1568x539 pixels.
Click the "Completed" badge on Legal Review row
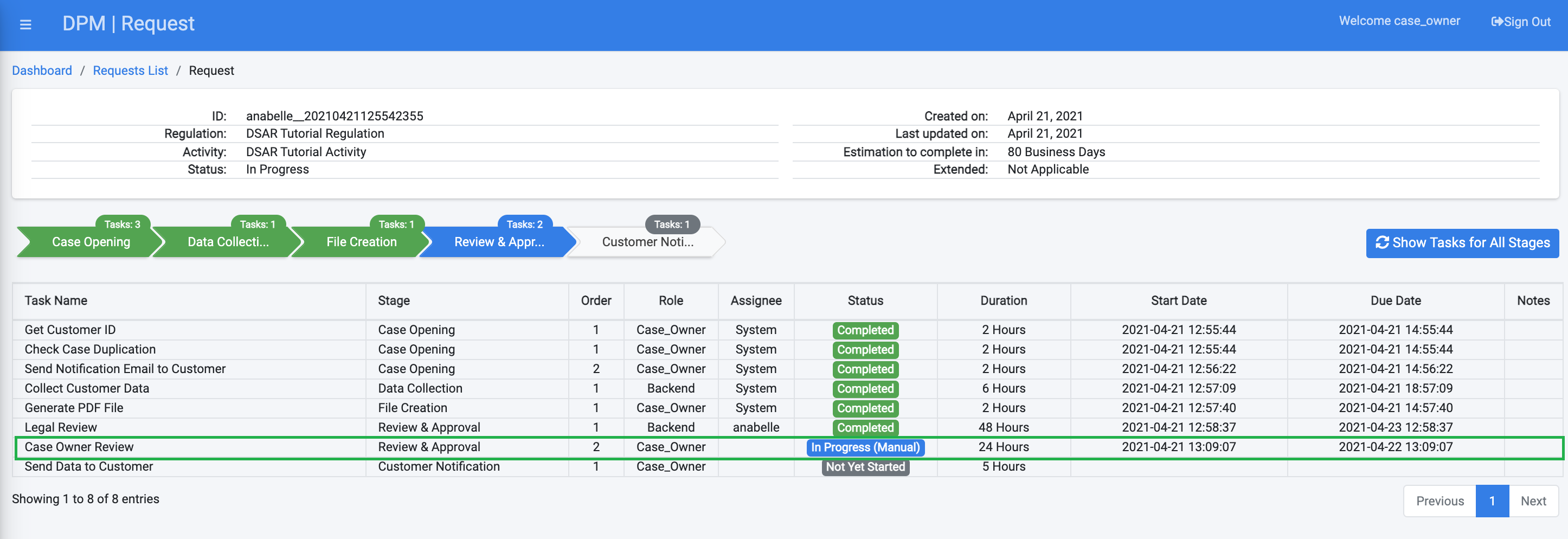[x=865, y=427]
